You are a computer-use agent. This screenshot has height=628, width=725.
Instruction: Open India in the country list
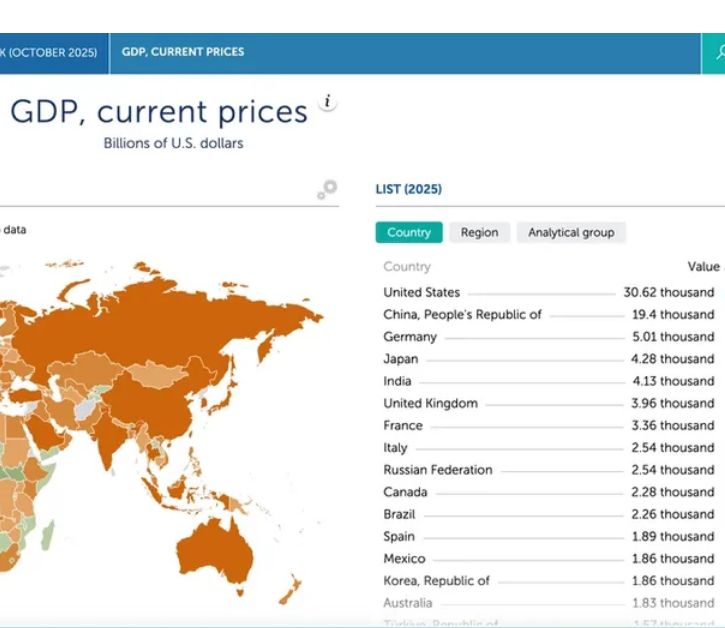point(397,381)
